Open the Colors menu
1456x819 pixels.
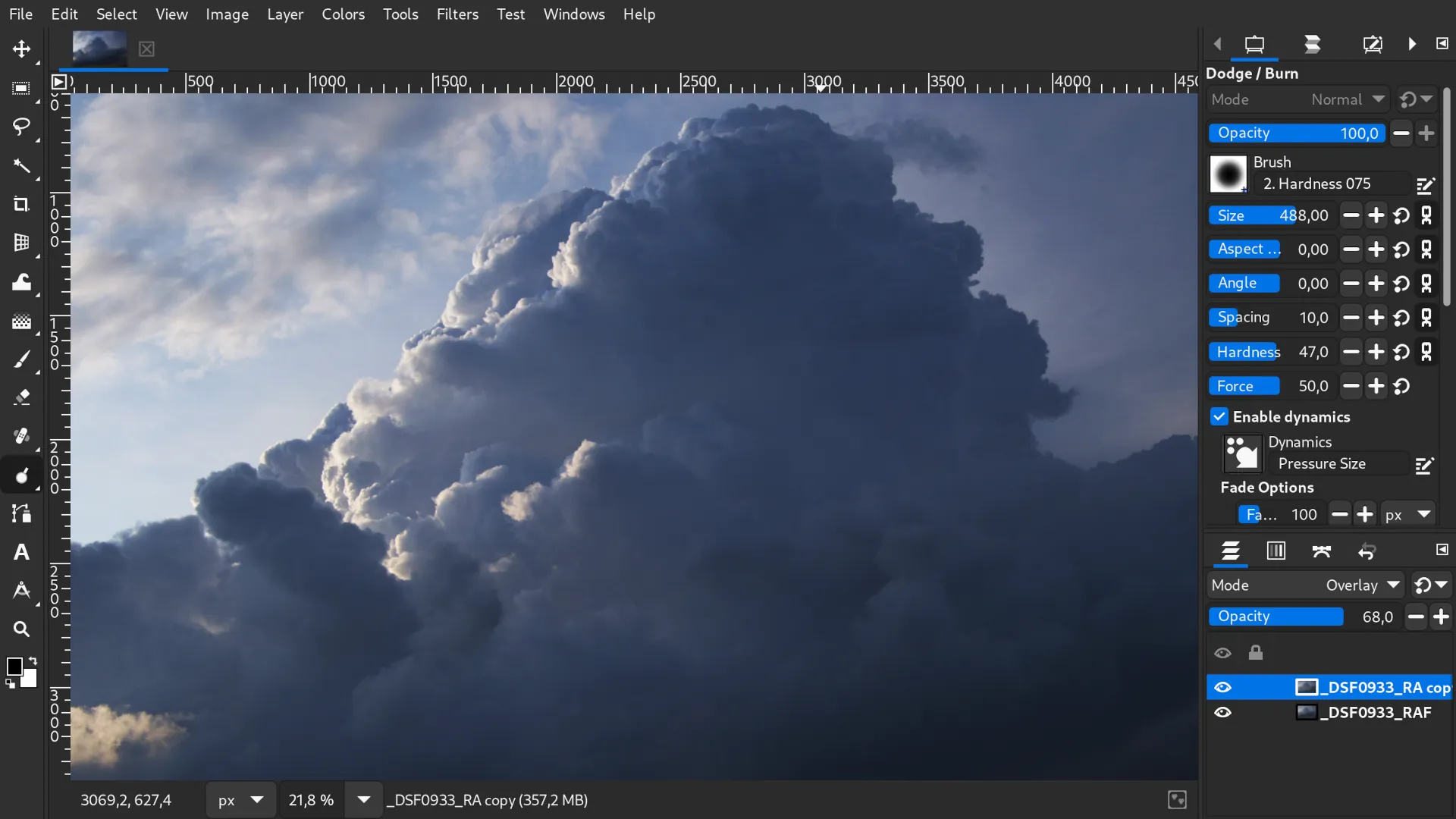coord(343,13)
